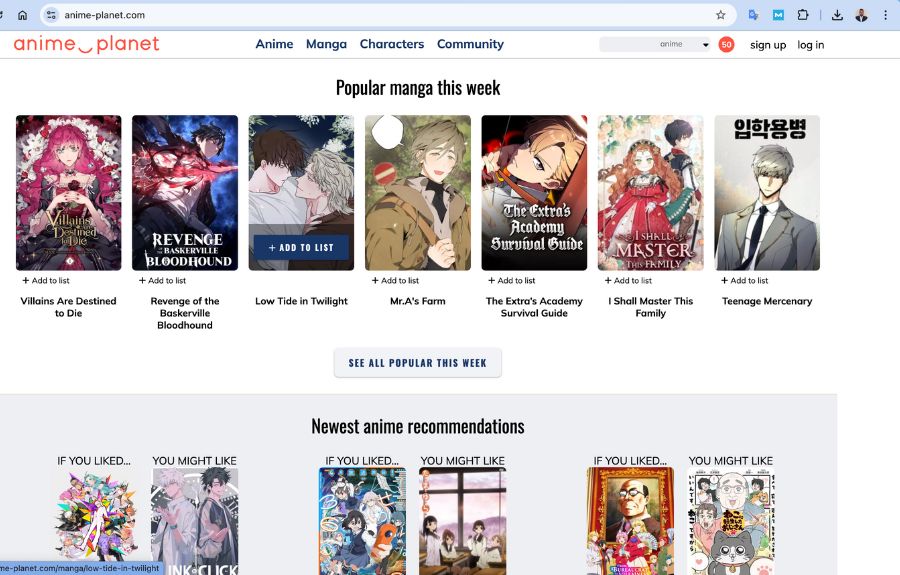This screenshot has height=575, width=900.
Task: Click Revenge of the Baskerville Bloodhound title
Action: pyautogui.click(x=185, y=313)
